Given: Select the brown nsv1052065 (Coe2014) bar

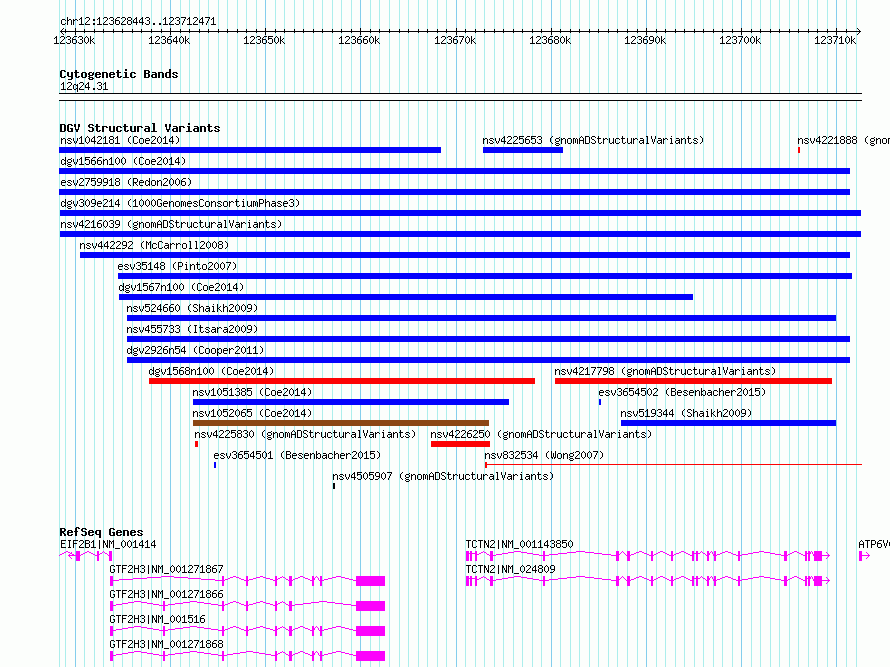Looking at the screenshot, I should (x=341, y=423).
